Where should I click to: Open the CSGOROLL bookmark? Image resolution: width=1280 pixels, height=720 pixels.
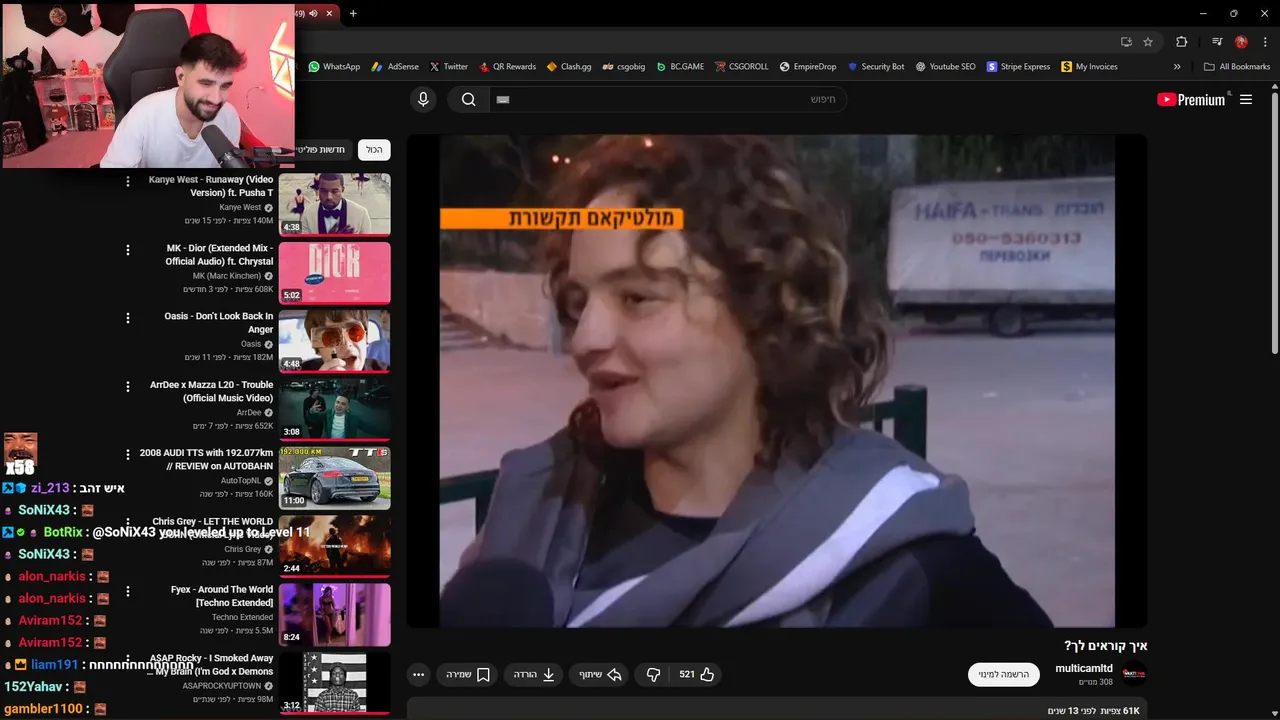coord(741,67)
